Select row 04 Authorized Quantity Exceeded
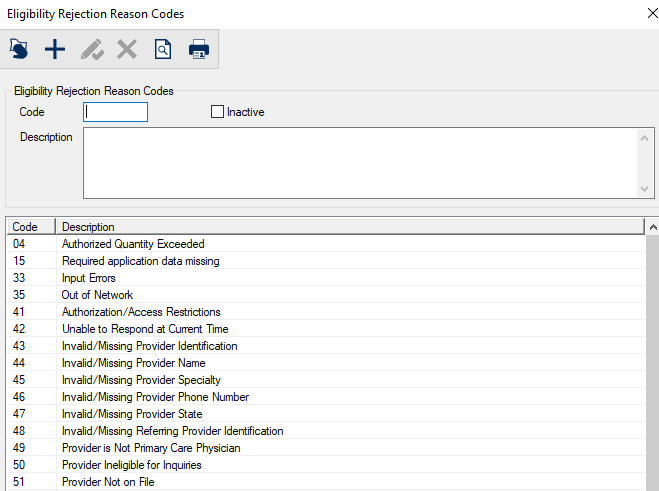 coord(133,244)
